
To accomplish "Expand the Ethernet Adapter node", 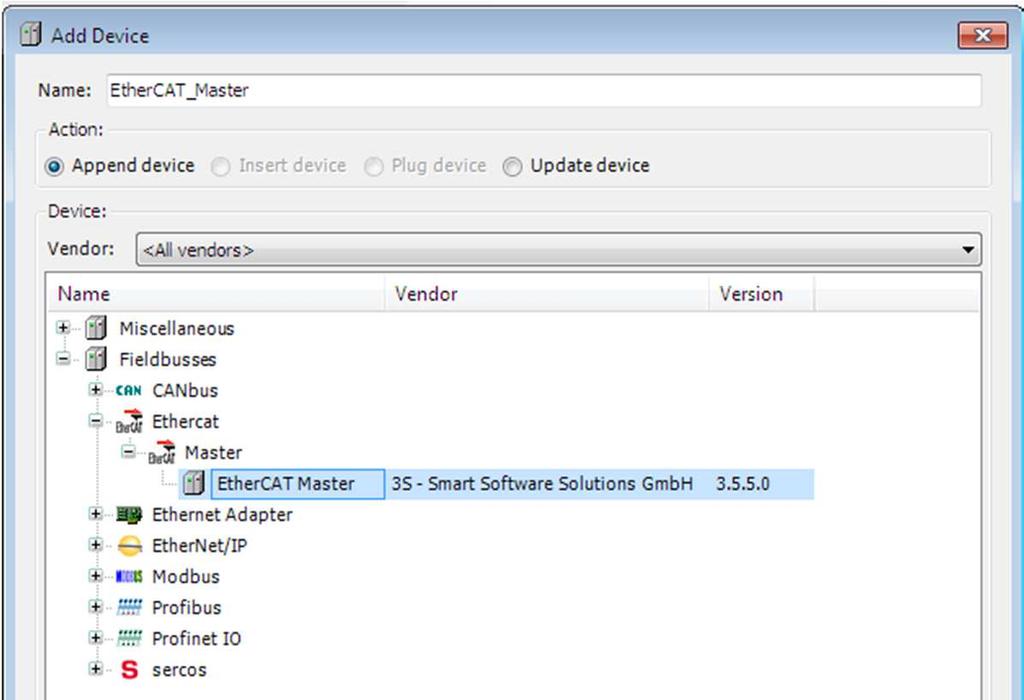I will 95,514.
